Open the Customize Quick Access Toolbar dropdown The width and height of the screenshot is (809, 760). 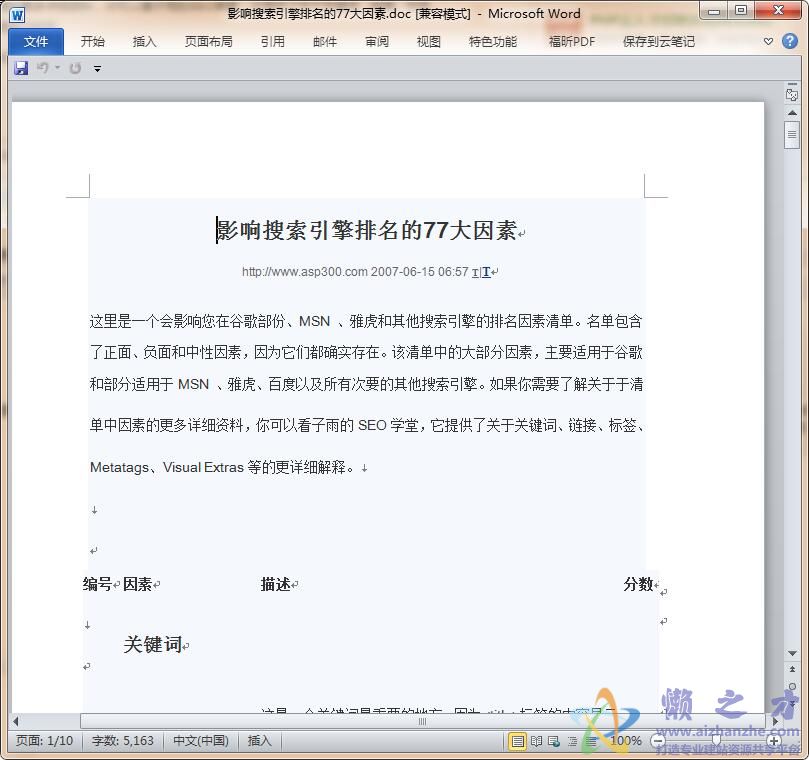point(97,68)
